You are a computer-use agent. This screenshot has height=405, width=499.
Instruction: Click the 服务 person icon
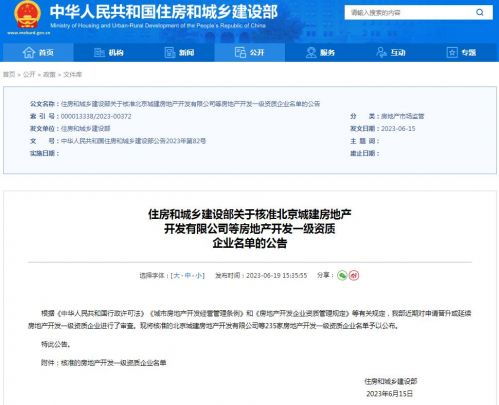[311, 52]
